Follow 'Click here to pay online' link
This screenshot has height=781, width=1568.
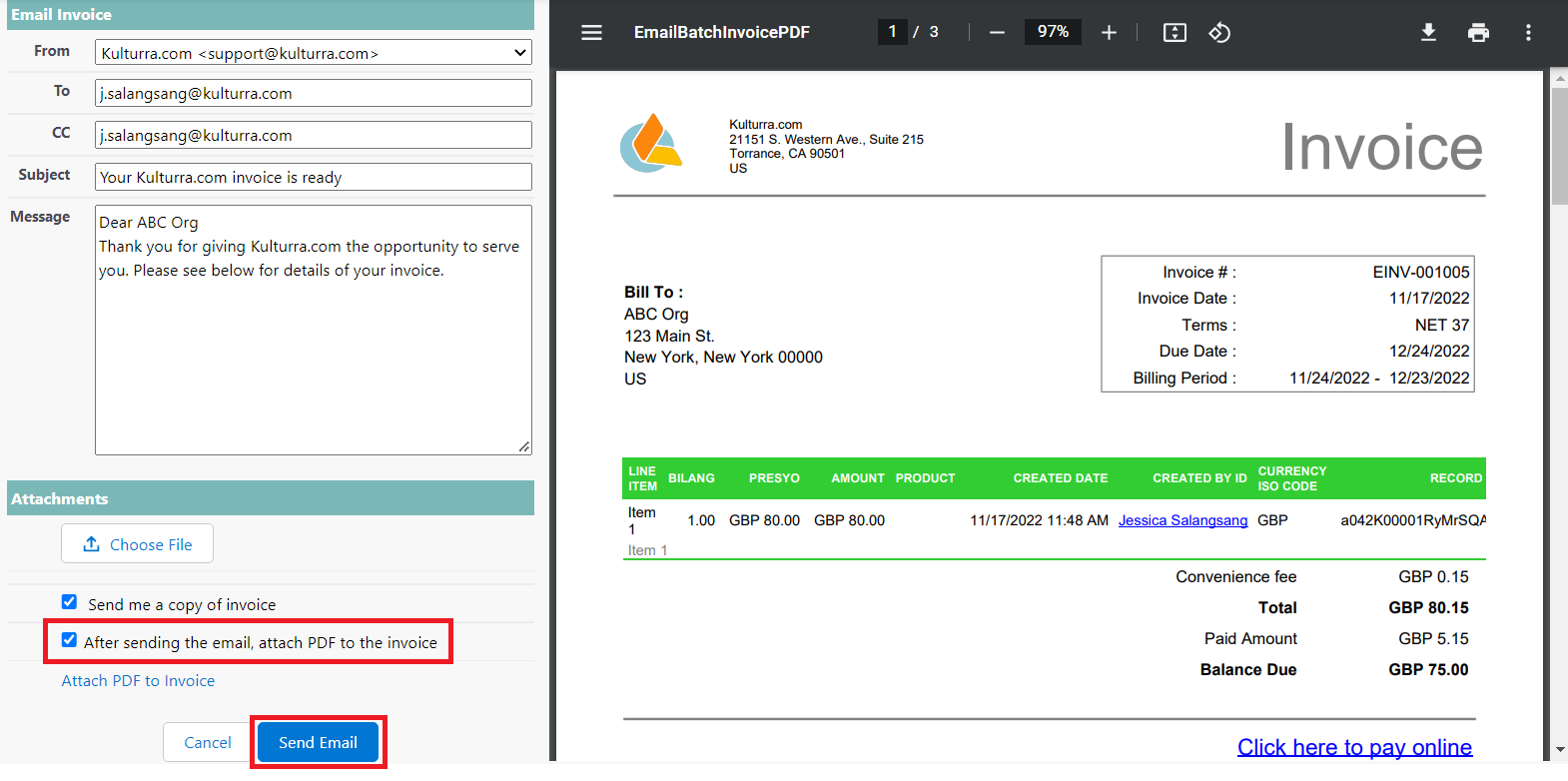point(1354,747)
